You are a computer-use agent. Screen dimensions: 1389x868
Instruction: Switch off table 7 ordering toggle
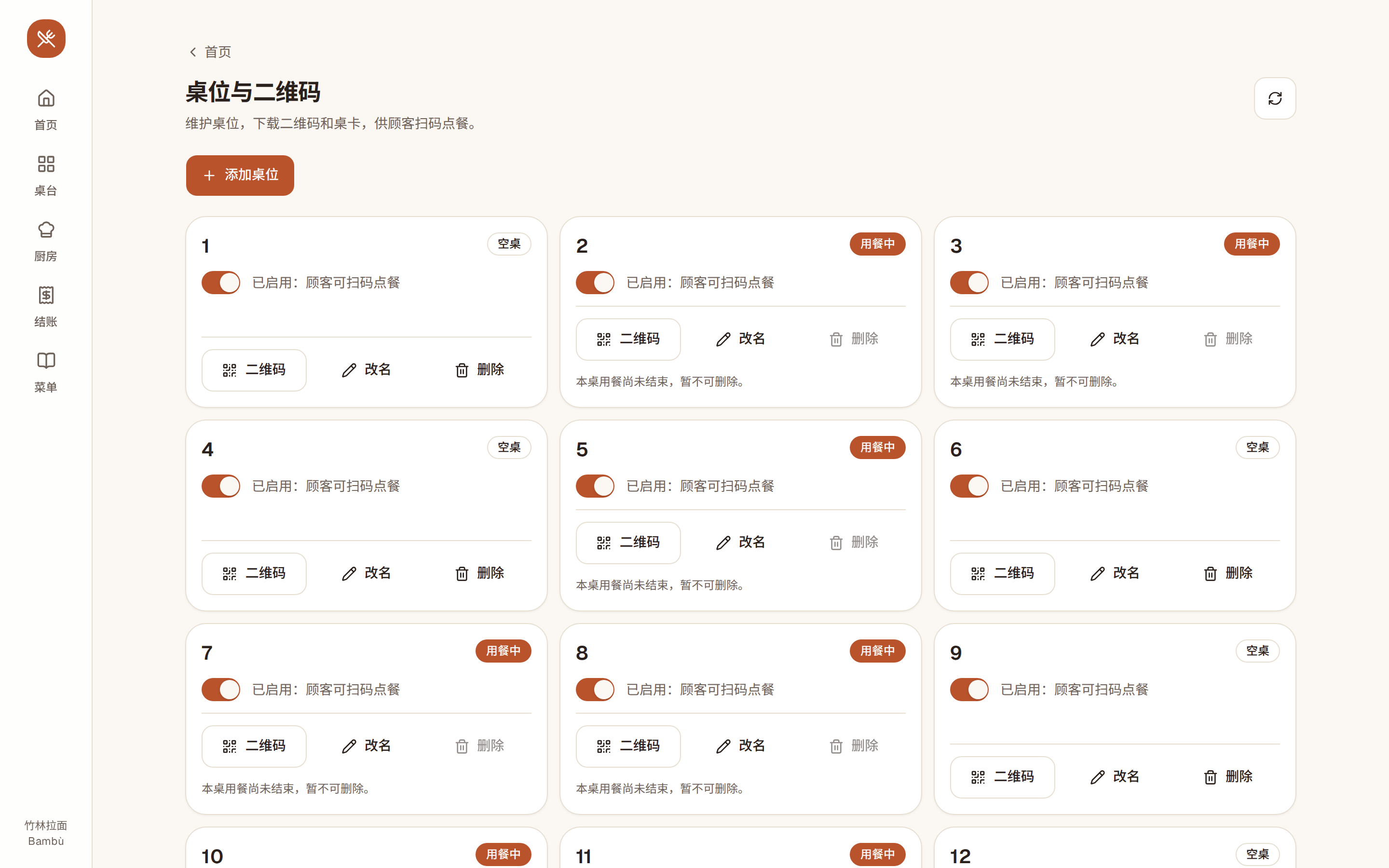pos(221,690)
